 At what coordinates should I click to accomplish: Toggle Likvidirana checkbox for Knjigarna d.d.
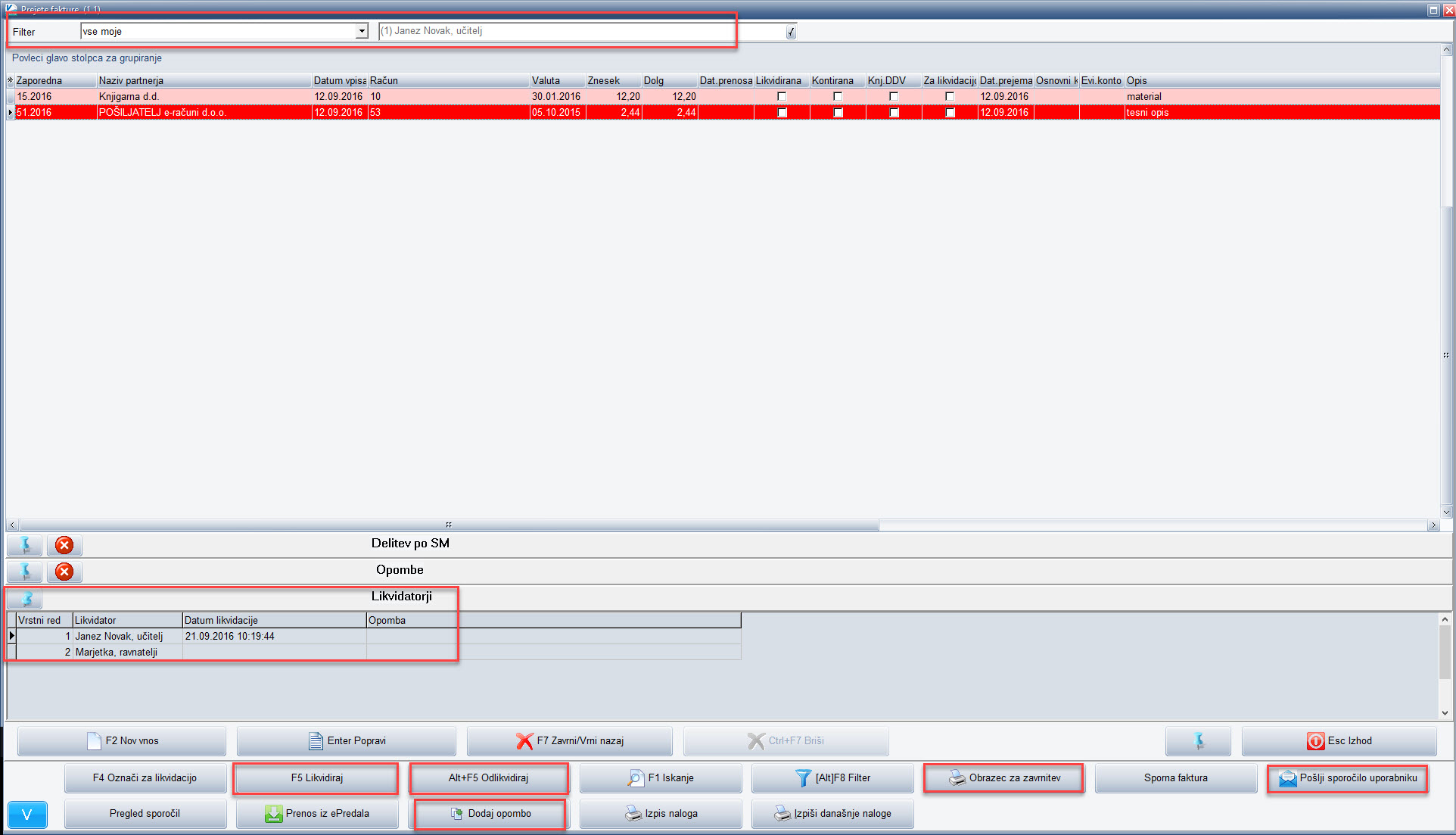pos(782,97)
